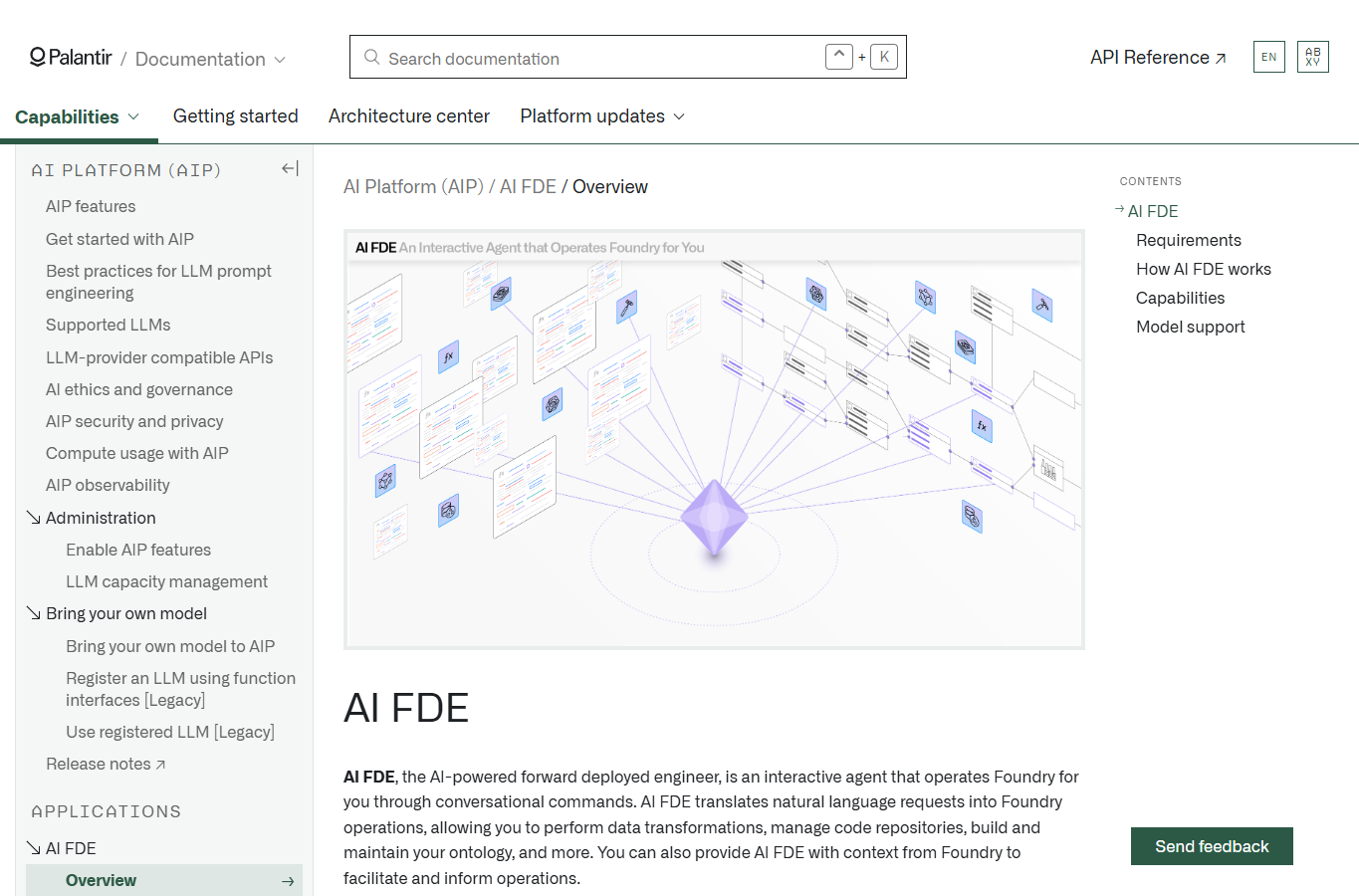
Task: Open Supported LLMs page
Action: (x=108, y=325)
